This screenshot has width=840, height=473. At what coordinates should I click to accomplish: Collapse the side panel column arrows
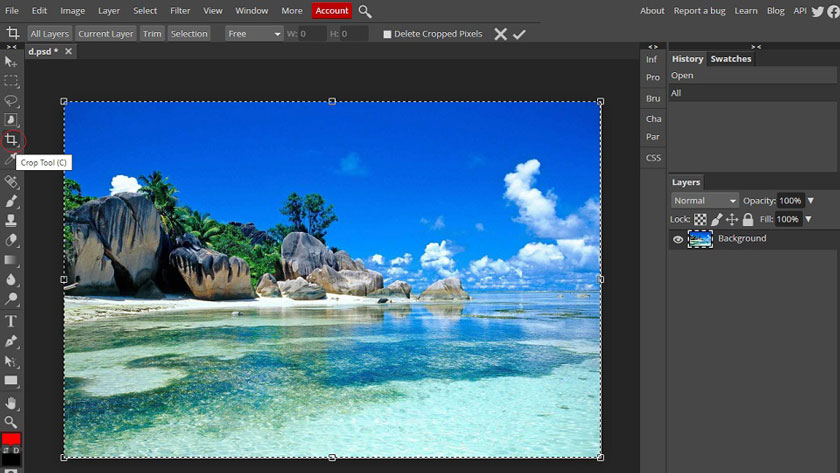pos(652,47)
